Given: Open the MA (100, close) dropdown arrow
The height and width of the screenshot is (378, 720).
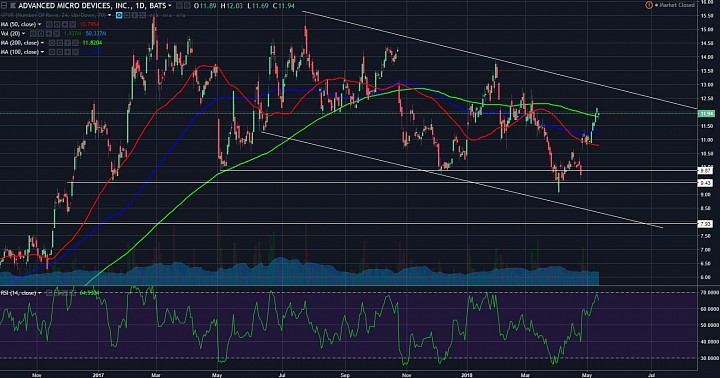Looking at the screenshot, I should pyautogui.click(x=42, y=52).
